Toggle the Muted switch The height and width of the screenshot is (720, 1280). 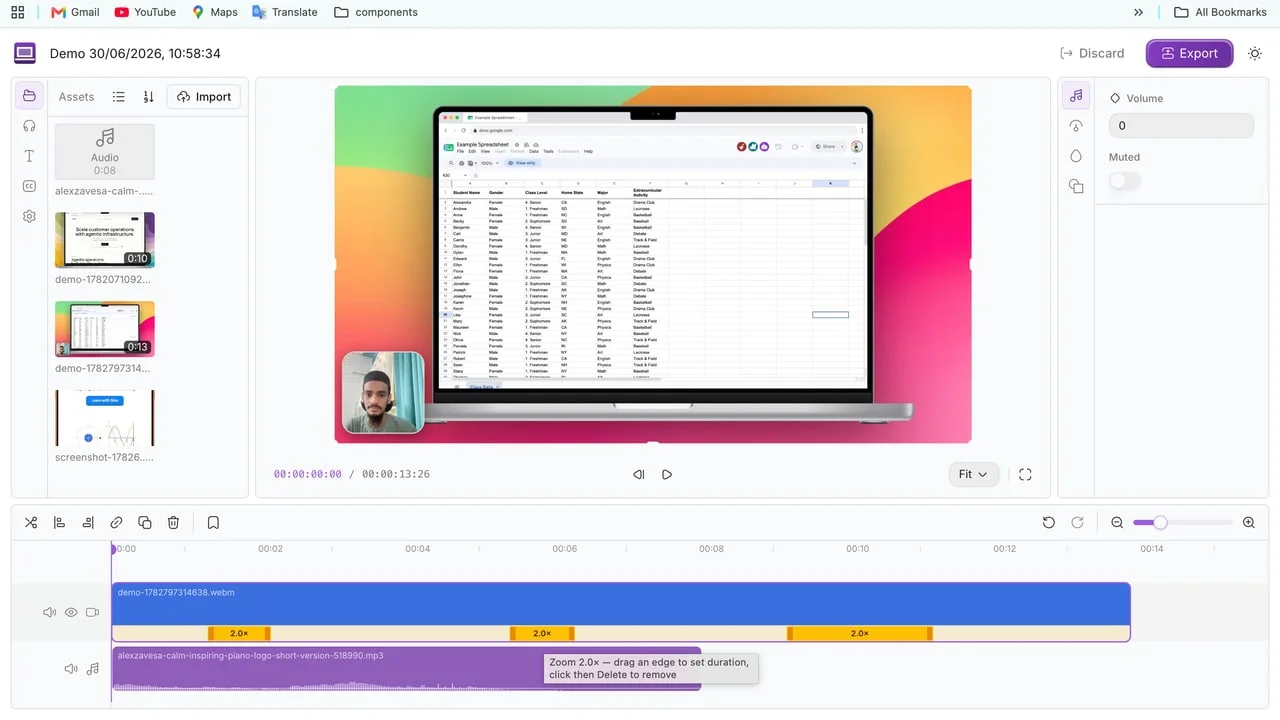coord(1125,181)
